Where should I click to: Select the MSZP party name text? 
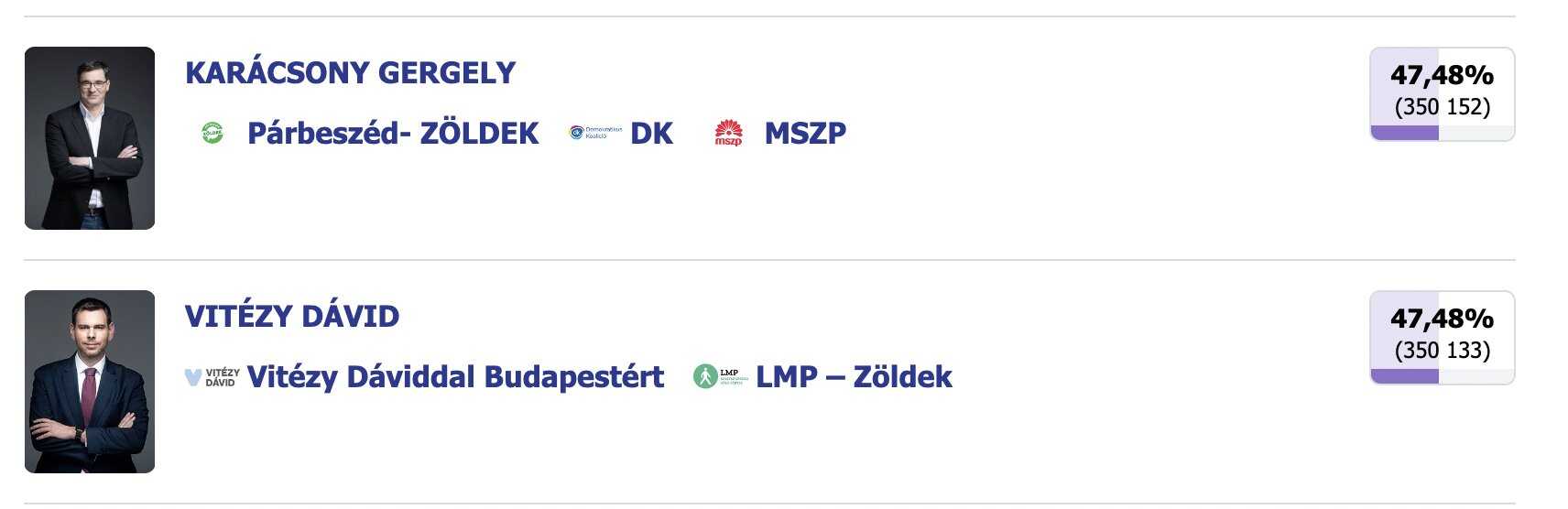pyautogui.click(x=805, y=133)
